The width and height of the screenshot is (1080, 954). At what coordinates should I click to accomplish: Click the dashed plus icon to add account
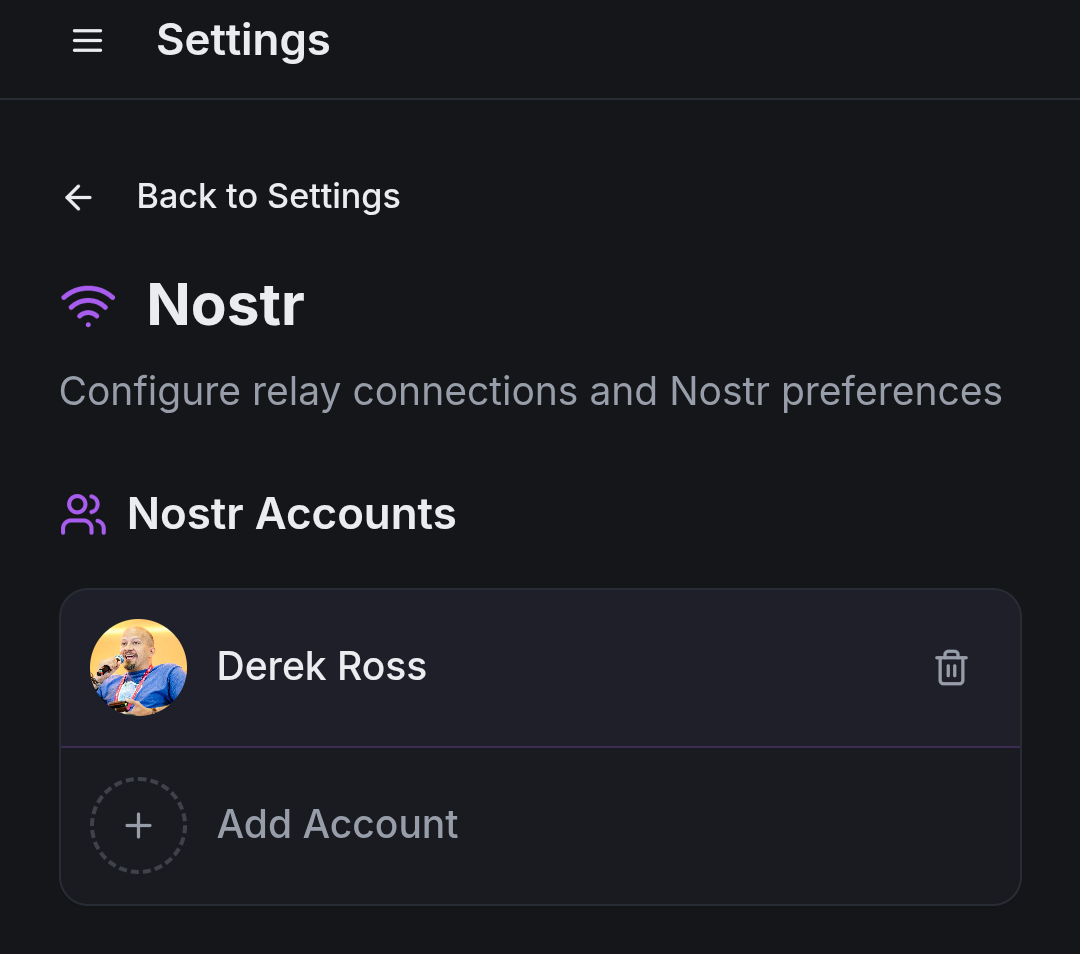tap(138, 825)
